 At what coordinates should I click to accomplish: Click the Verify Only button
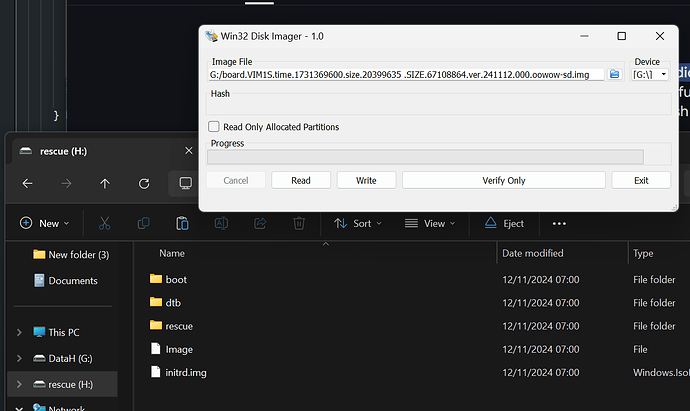click(503, 180)
